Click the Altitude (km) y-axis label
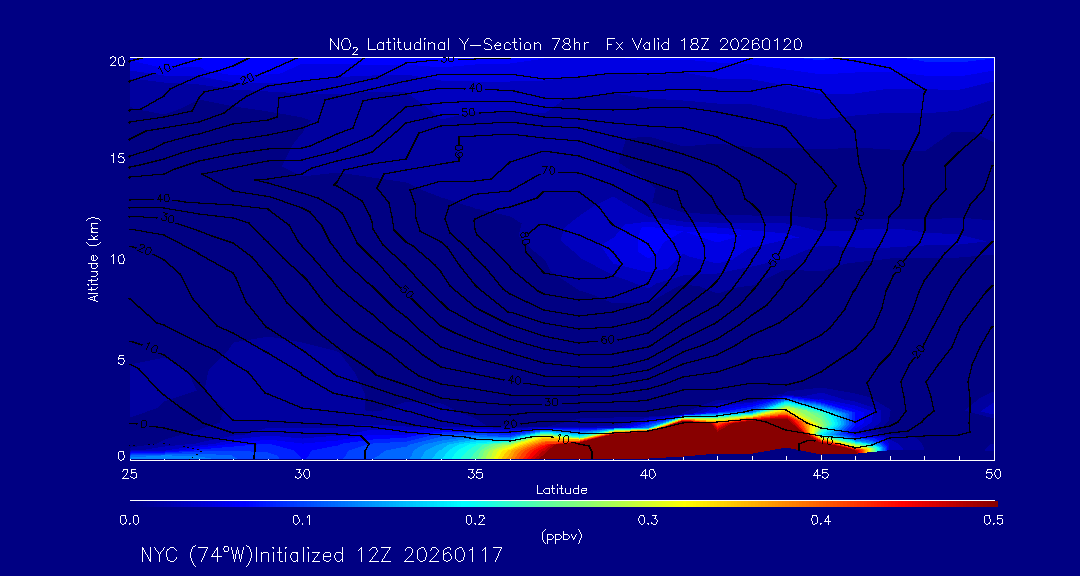Viewport: 1080px width, 576px height. click(x=94, y=258)
